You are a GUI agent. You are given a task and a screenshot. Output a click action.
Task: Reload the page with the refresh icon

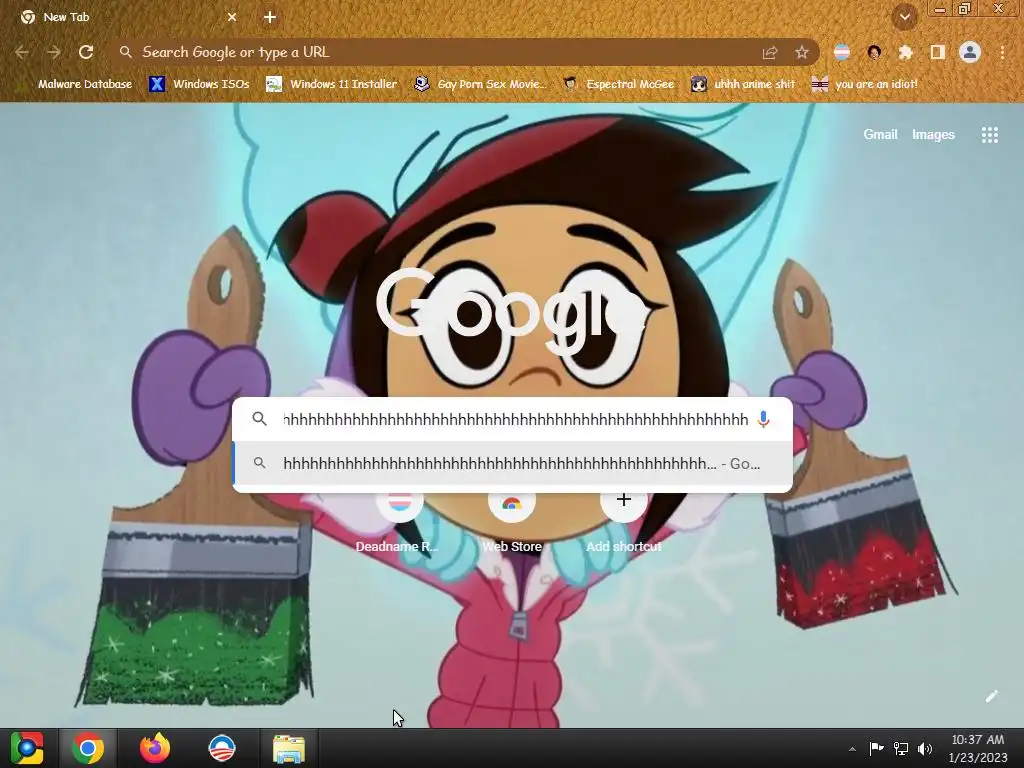pyautogui.click(x=86, y=52)
